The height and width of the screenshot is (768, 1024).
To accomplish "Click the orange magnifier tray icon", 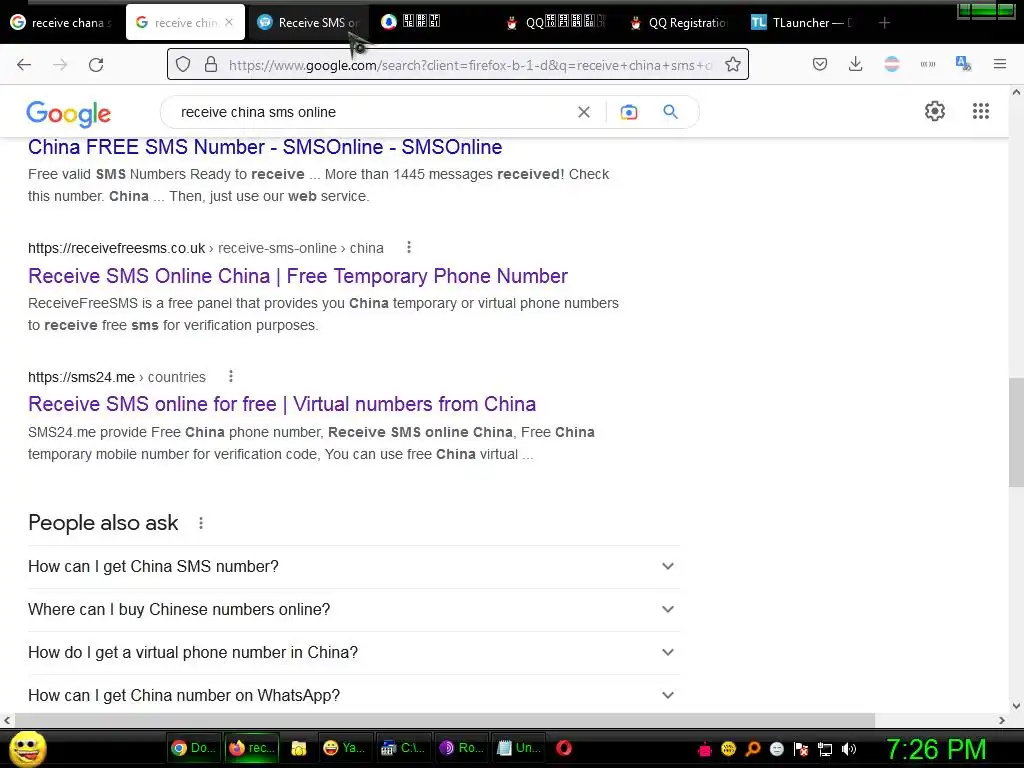I will click(753, 749).
